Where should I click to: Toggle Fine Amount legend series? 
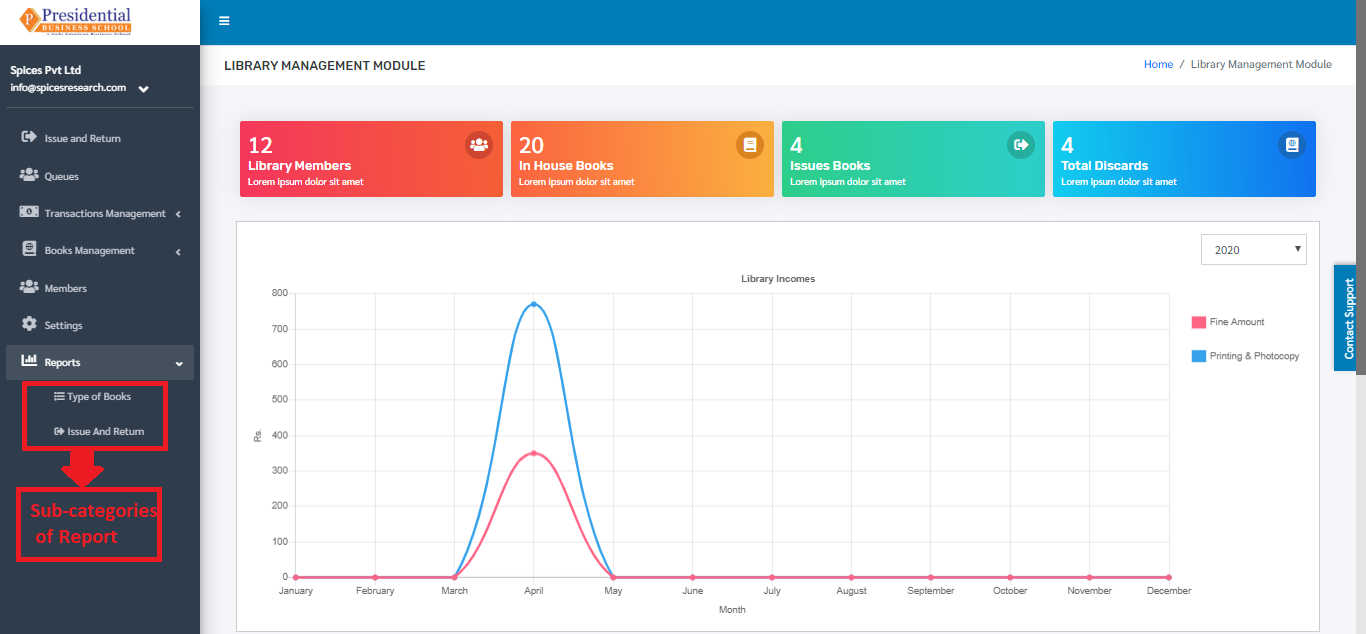1228,322
